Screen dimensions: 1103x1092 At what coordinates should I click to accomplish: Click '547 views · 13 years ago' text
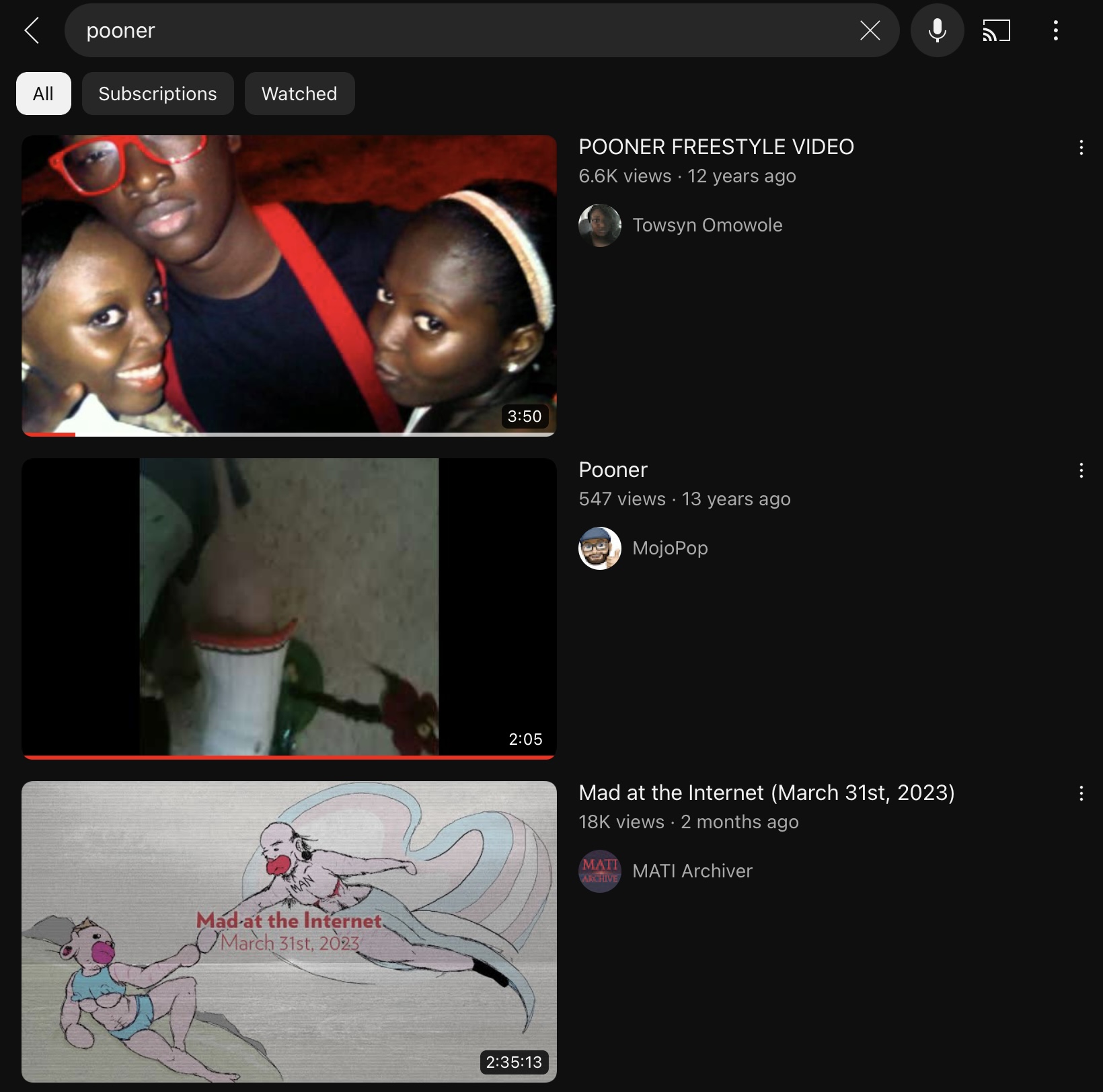(685, 499)
